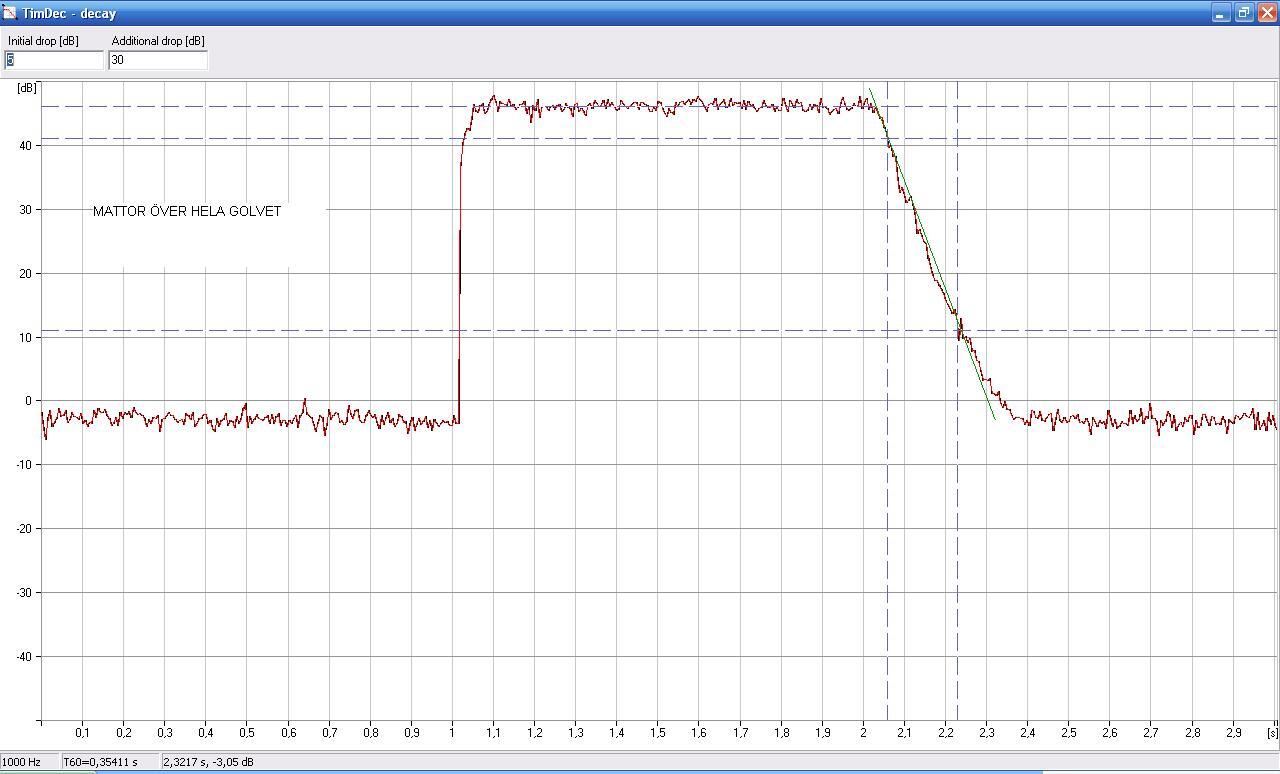Screen dimensions: 1280x774
Task: Click the rising edge of the curve at 1 s
Action: [459, 300]
